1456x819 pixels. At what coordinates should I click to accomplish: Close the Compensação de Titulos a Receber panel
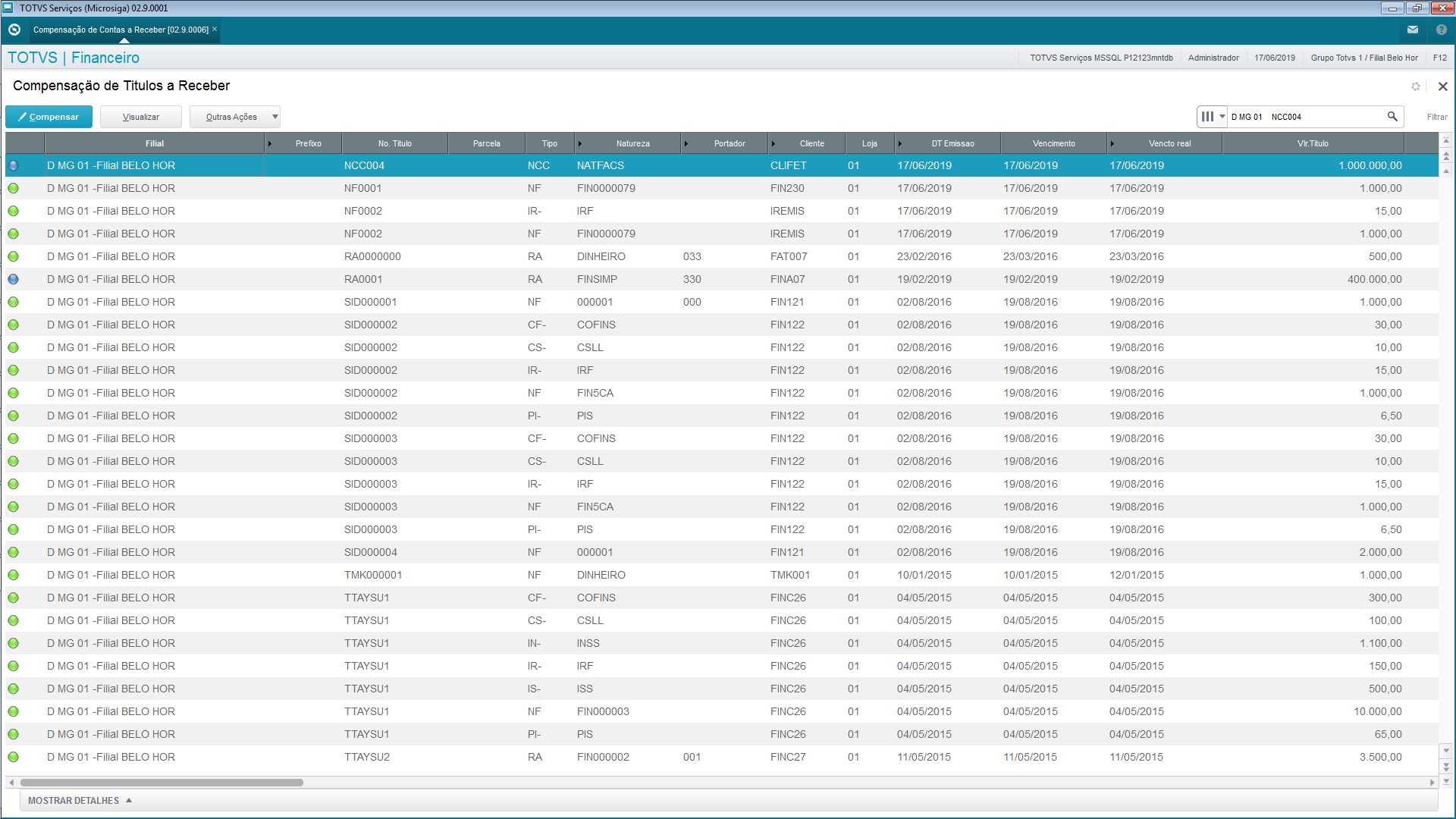tap(1442, 86)
